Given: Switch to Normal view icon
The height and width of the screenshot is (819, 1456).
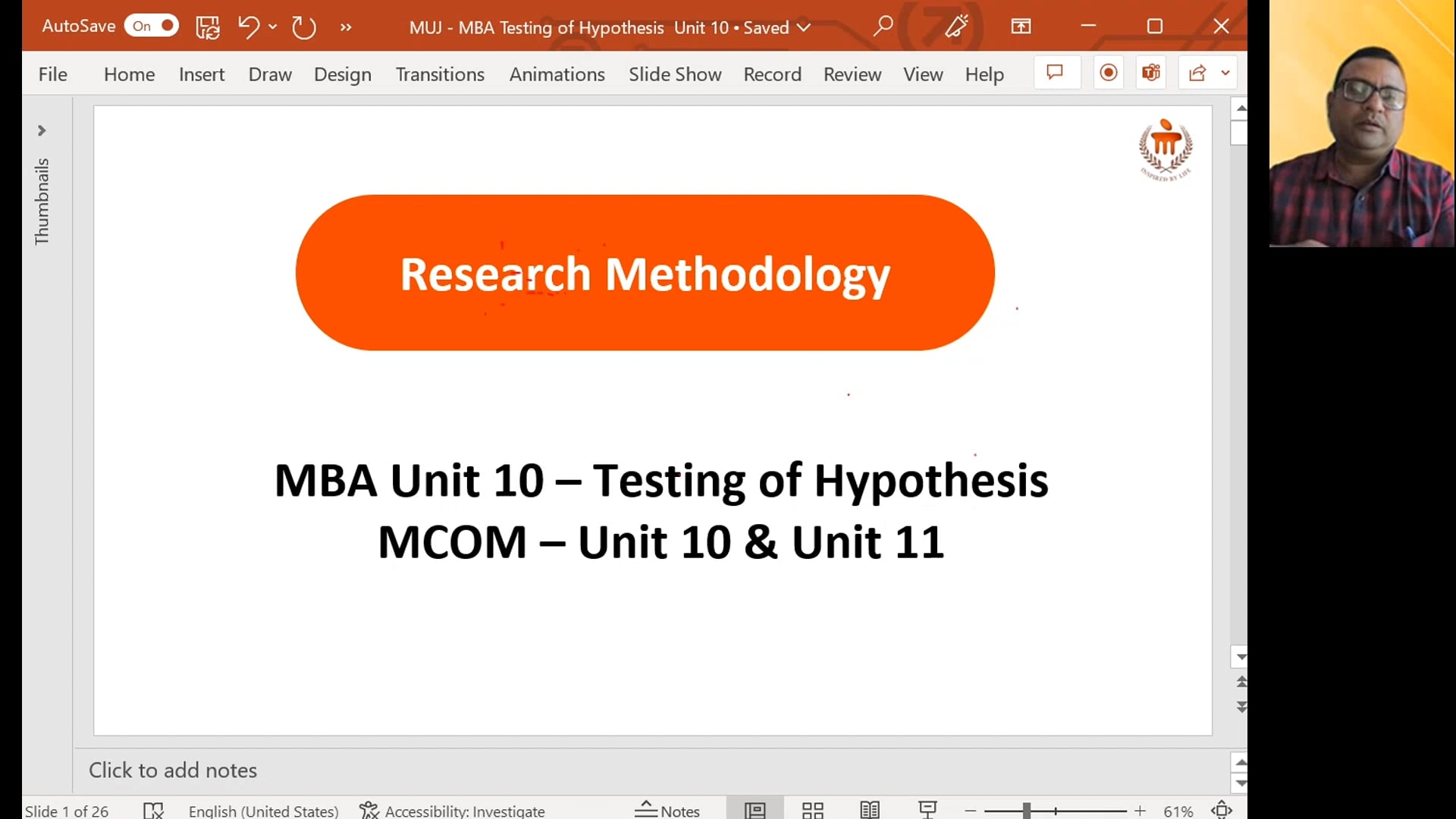Looking at the screenshot, I should [755, 811].
